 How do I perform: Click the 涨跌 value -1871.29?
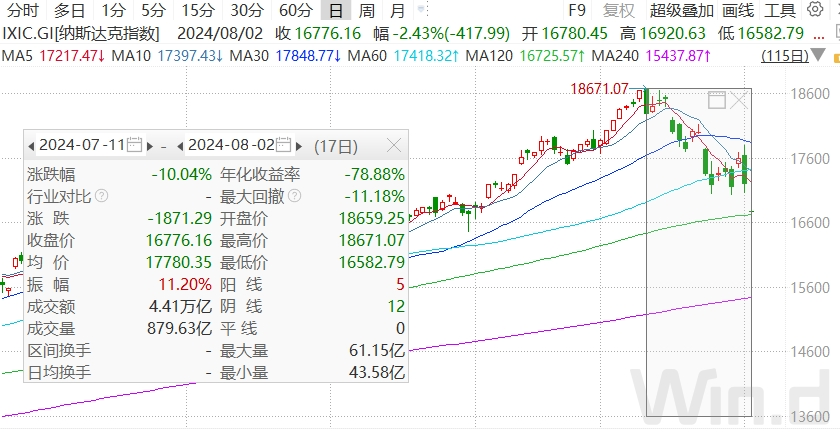click(179, 219)
